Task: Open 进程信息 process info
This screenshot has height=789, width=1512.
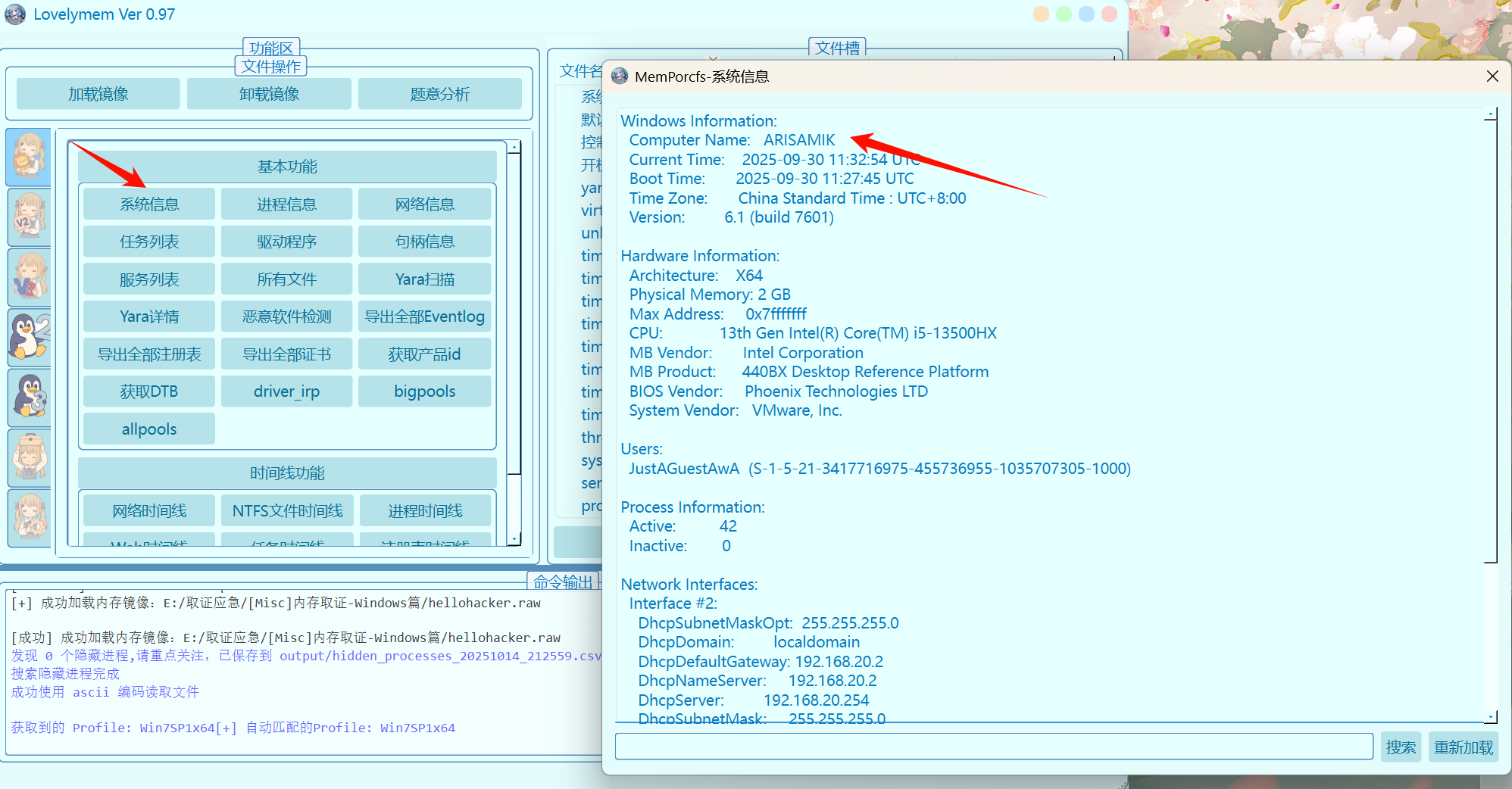Action: point(286,204)
